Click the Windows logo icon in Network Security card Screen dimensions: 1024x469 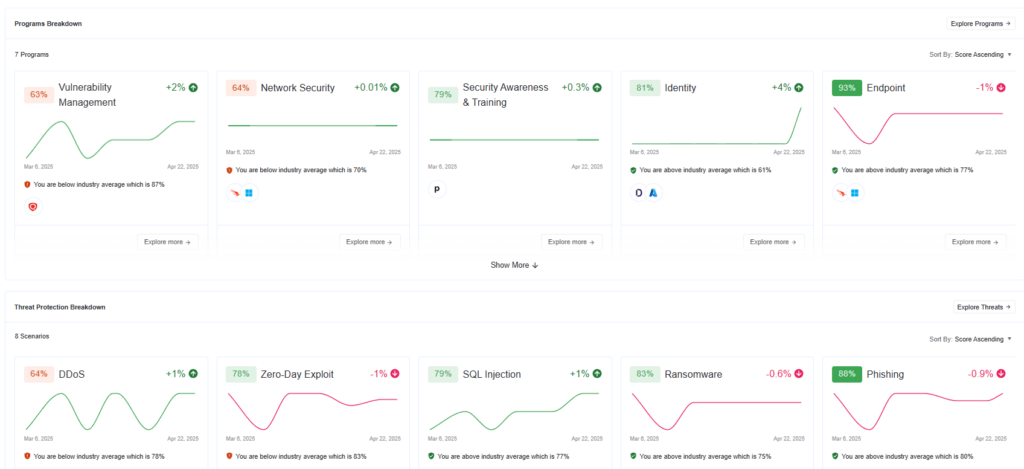pyautogui.click(x=248, y=193)
